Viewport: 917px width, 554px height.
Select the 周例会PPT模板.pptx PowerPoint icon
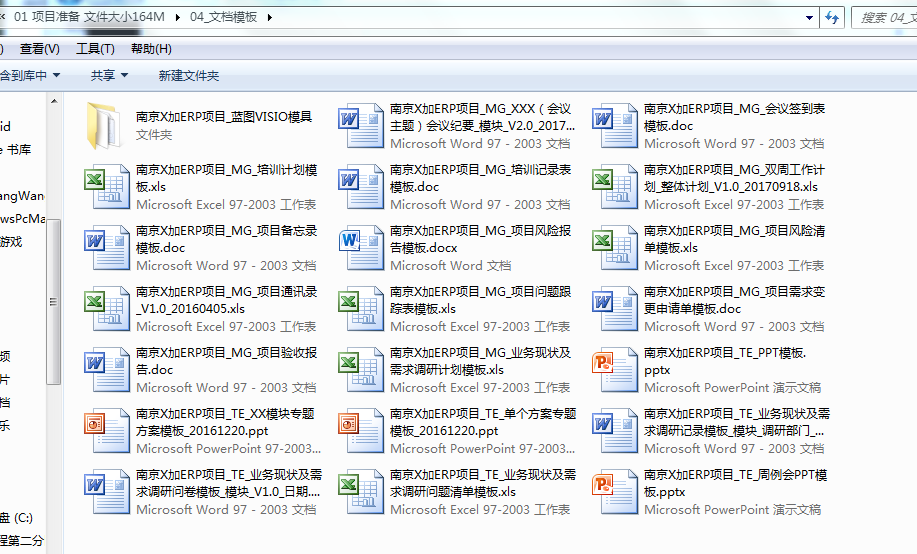[x=615, y=491]
